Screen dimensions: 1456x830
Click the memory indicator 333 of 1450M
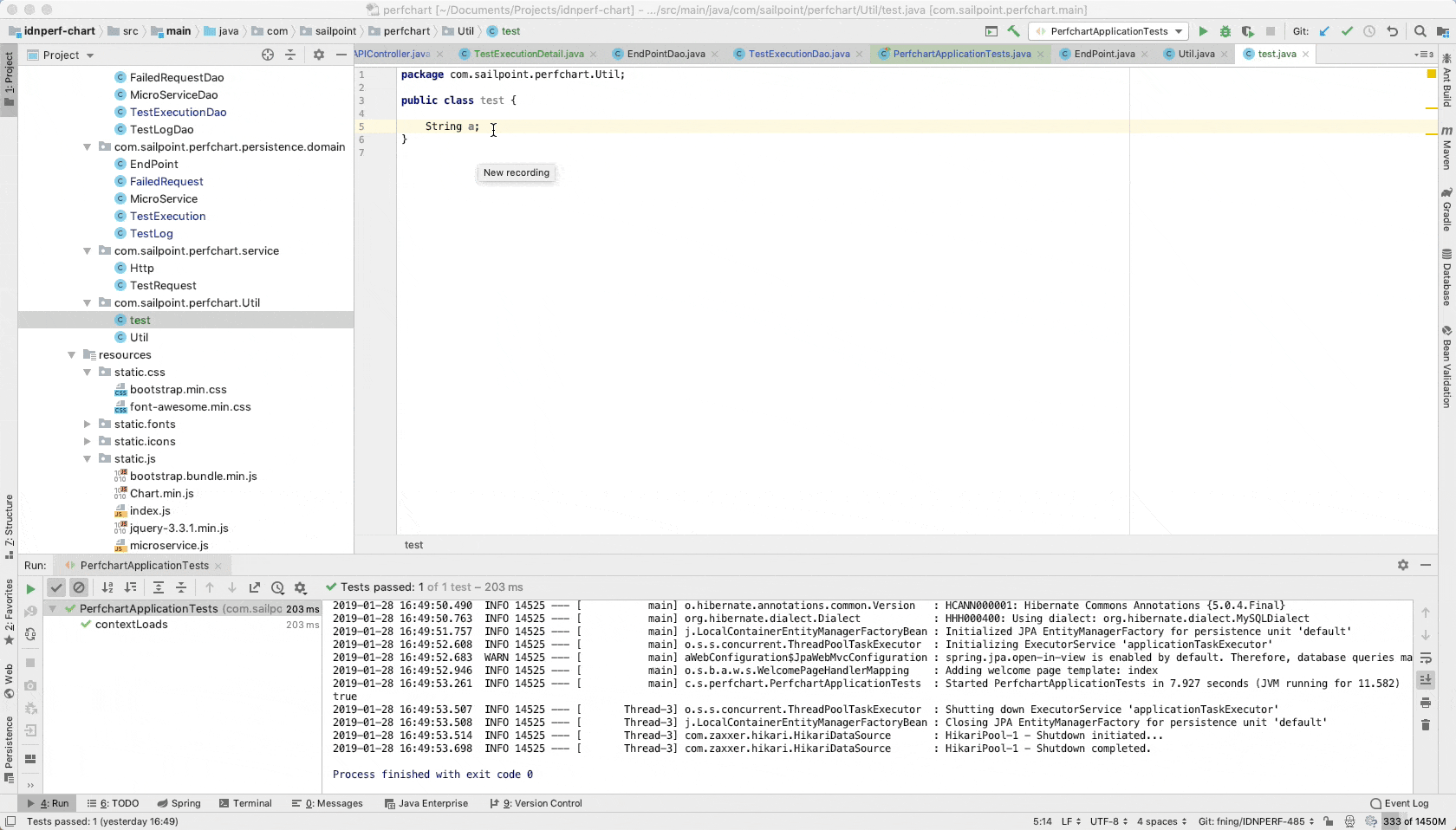pyautogui.click(x=1414, y=821)
